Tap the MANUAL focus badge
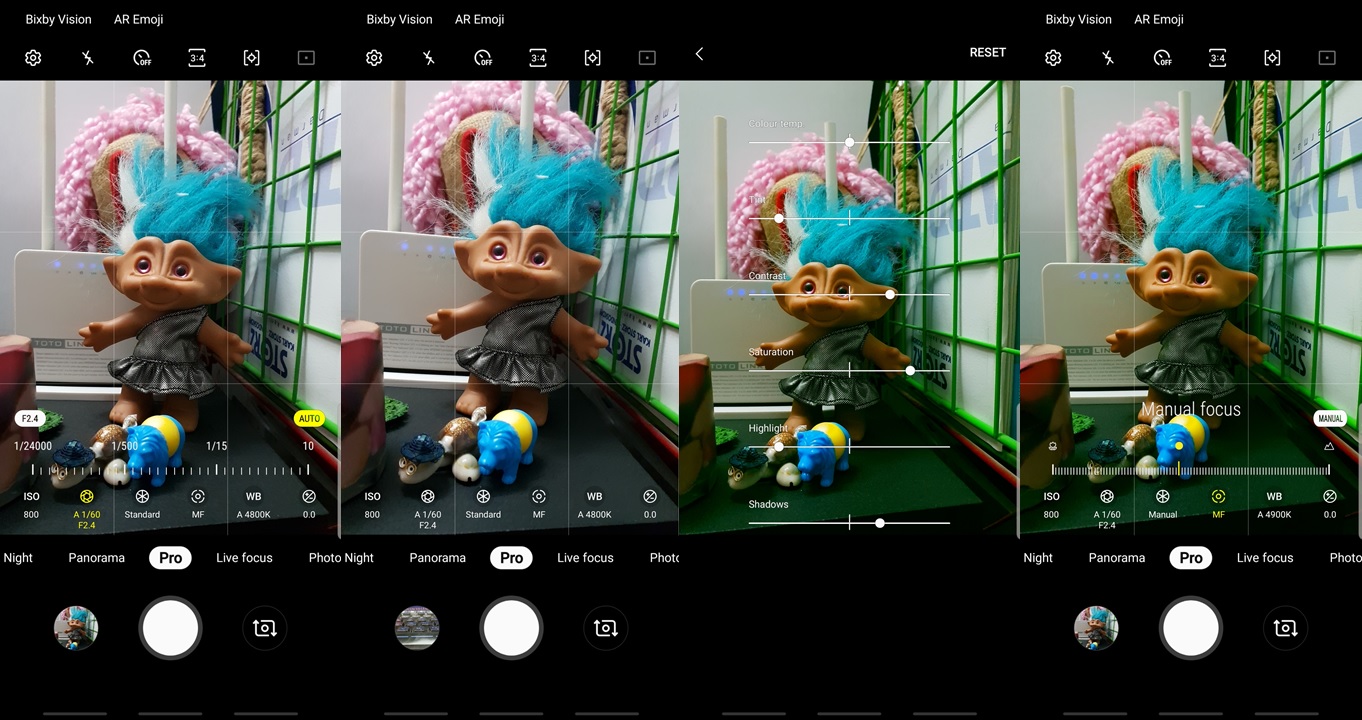The height and width of the screenshot is (720, 1362). tap(1330, 419)
